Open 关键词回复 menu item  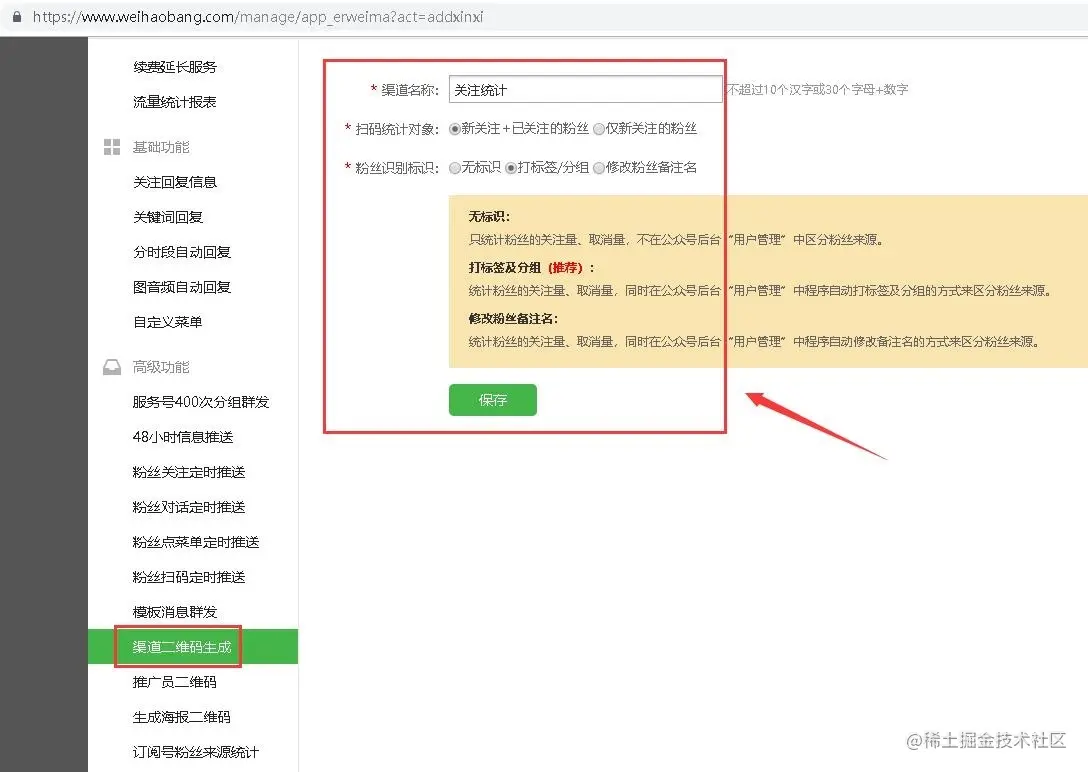(x=168, y=217)
